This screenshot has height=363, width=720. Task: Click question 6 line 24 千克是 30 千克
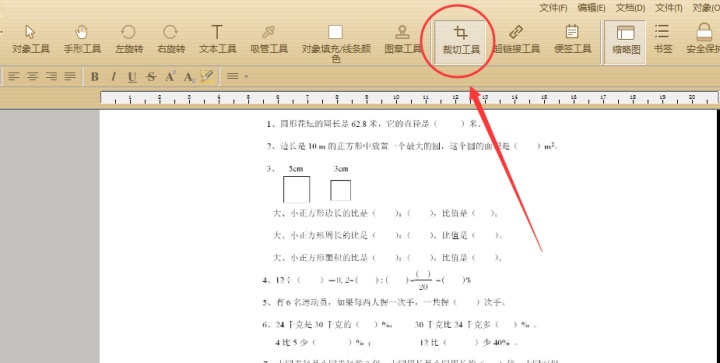point(399,324)
